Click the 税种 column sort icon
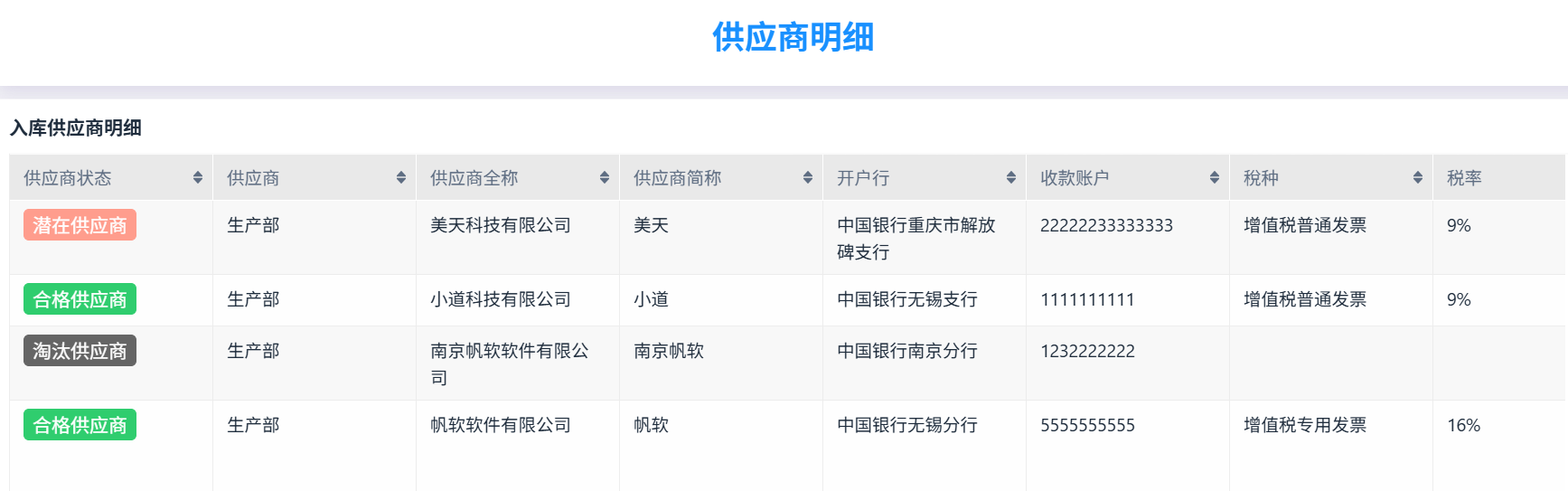 (1417, 178)
